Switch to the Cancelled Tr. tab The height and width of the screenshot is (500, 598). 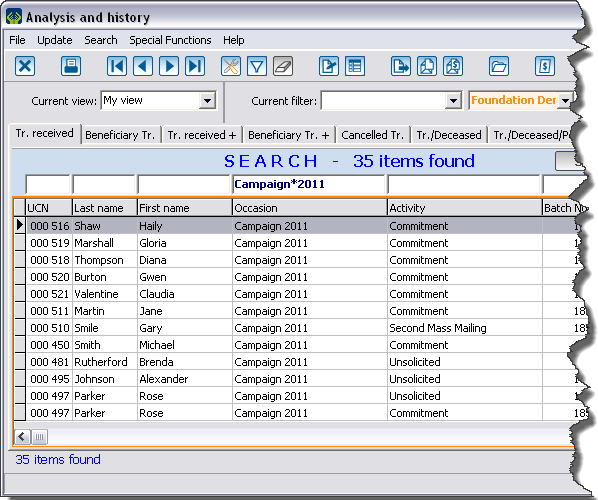pos(373,135)
